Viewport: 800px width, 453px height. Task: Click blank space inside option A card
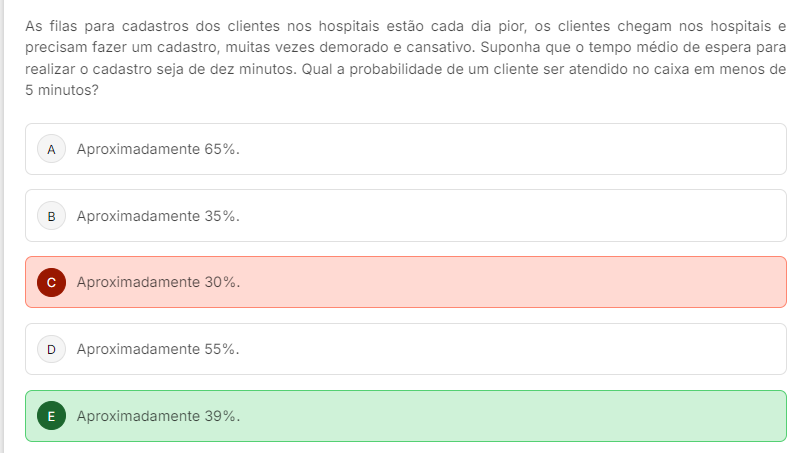point(510,149)
